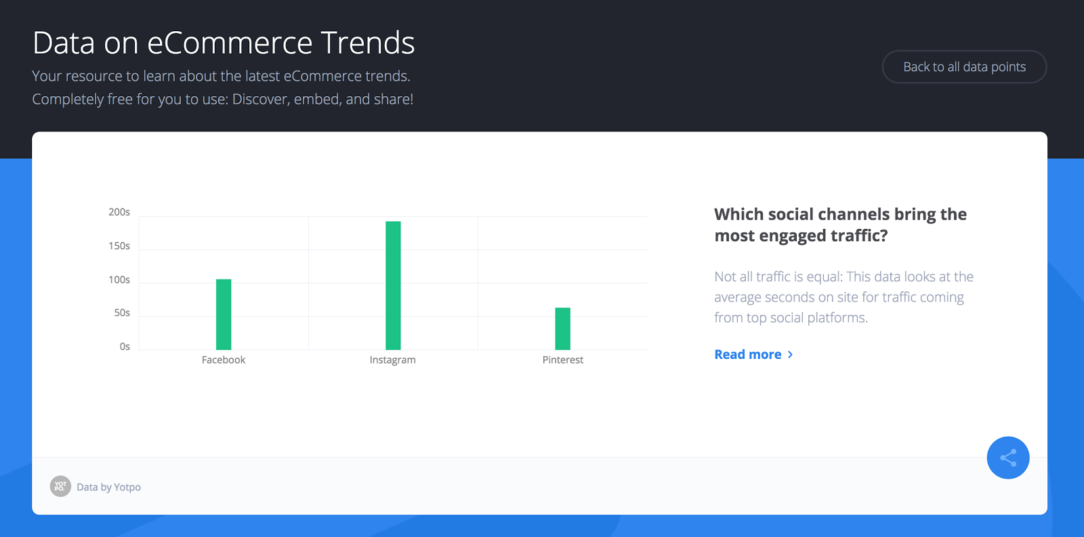Click the blue share icon button
This screenshot has width=1084, height=537.
coord(1008,458)
